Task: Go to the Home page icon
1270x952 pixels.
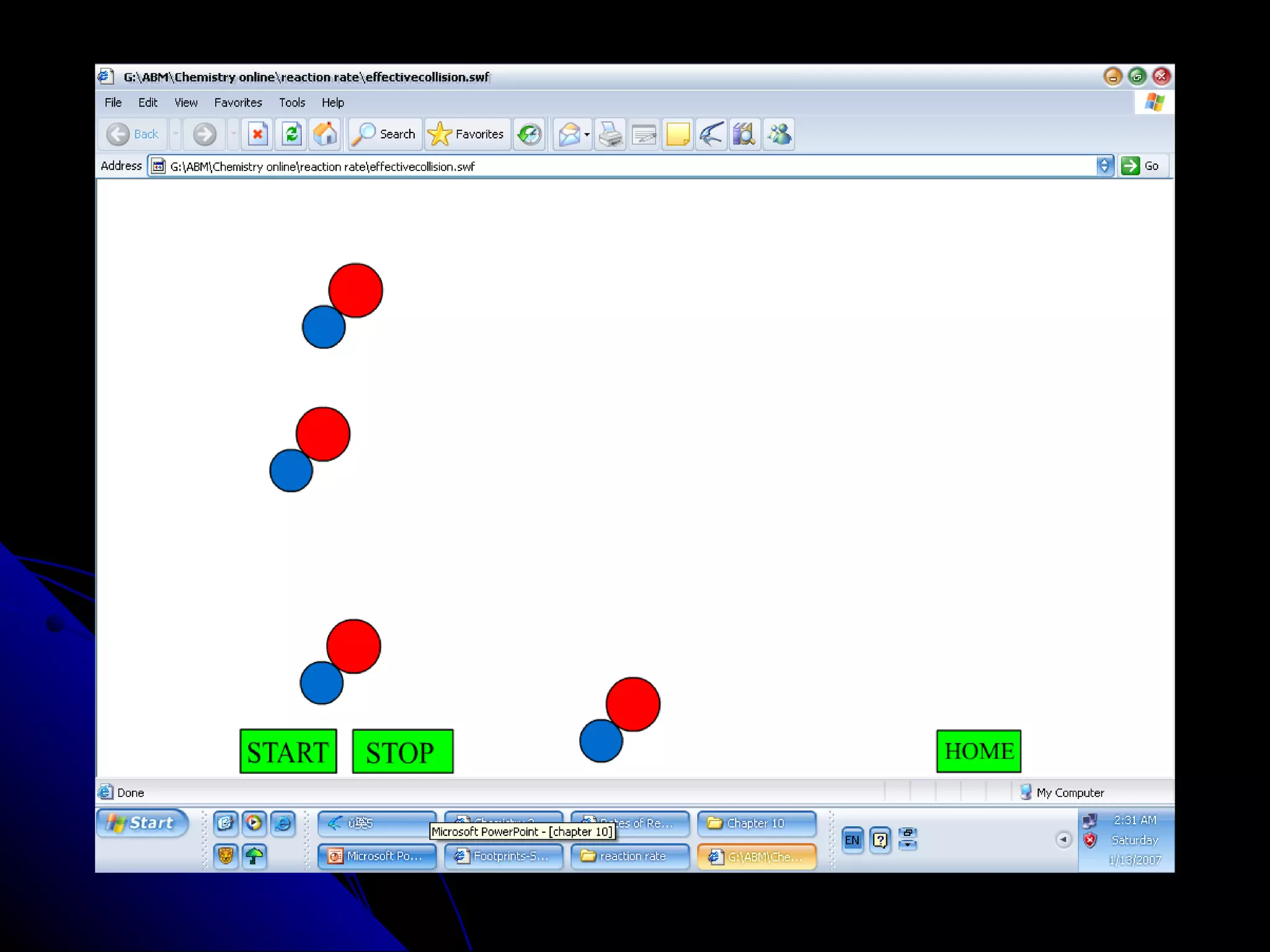Action: [x=325, y=134]
